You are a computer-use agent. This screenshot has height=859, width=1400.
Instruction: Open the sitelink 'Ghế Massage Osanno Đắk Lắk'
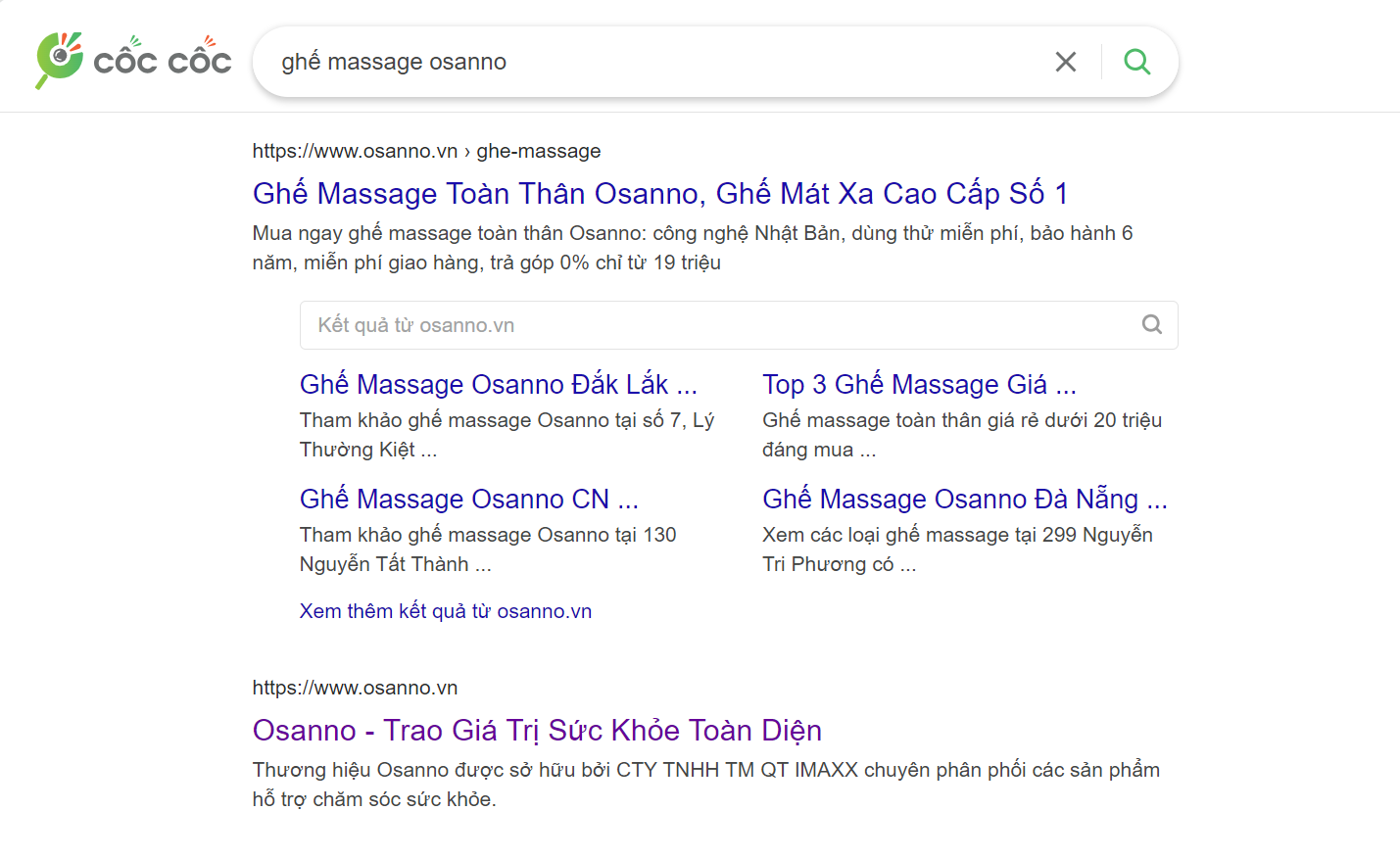click(498, 384)
